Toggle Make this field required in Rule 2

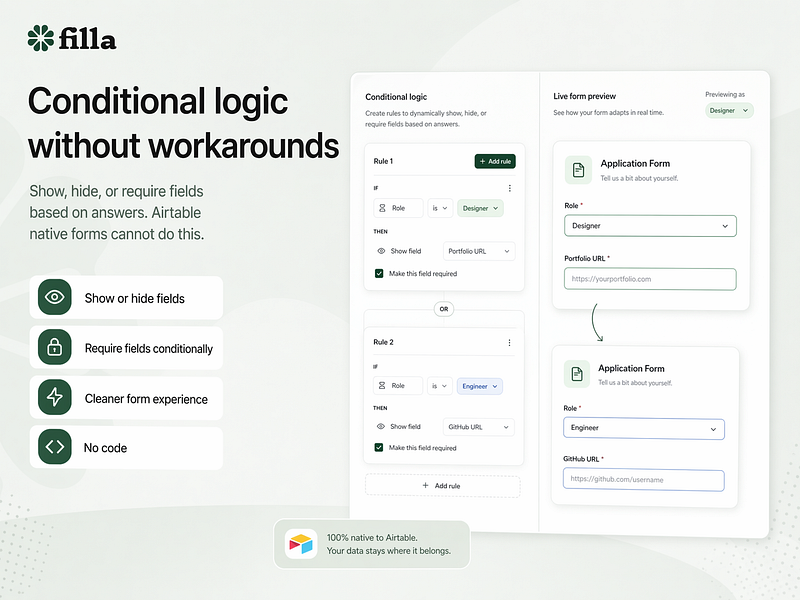click(x=379, y=447)
